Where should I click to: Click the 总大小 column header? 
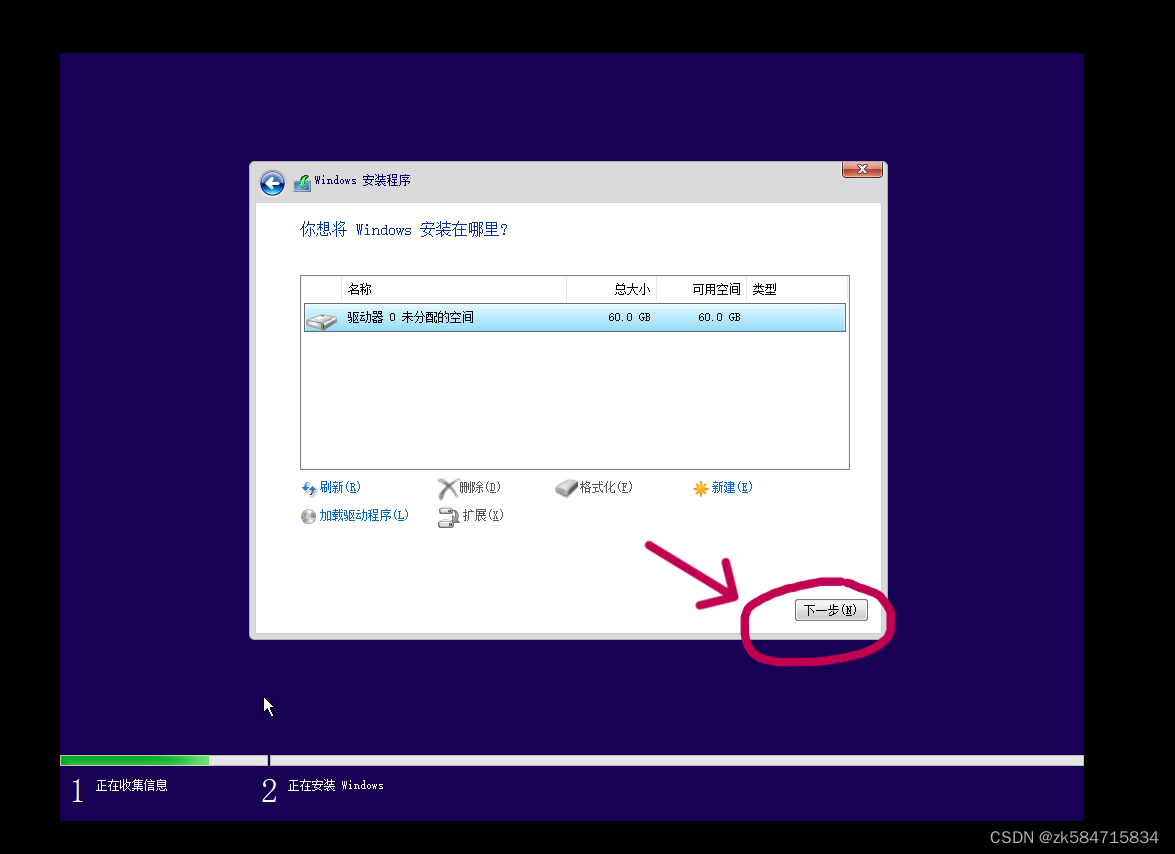[611, 289]
